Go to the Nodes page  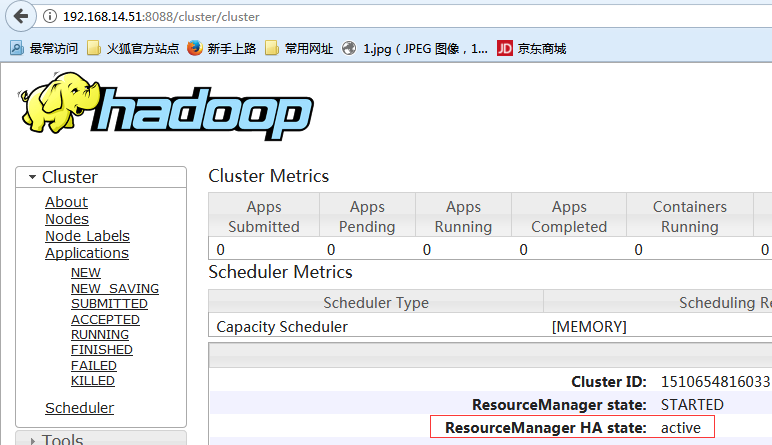click(x=67, y=219)
